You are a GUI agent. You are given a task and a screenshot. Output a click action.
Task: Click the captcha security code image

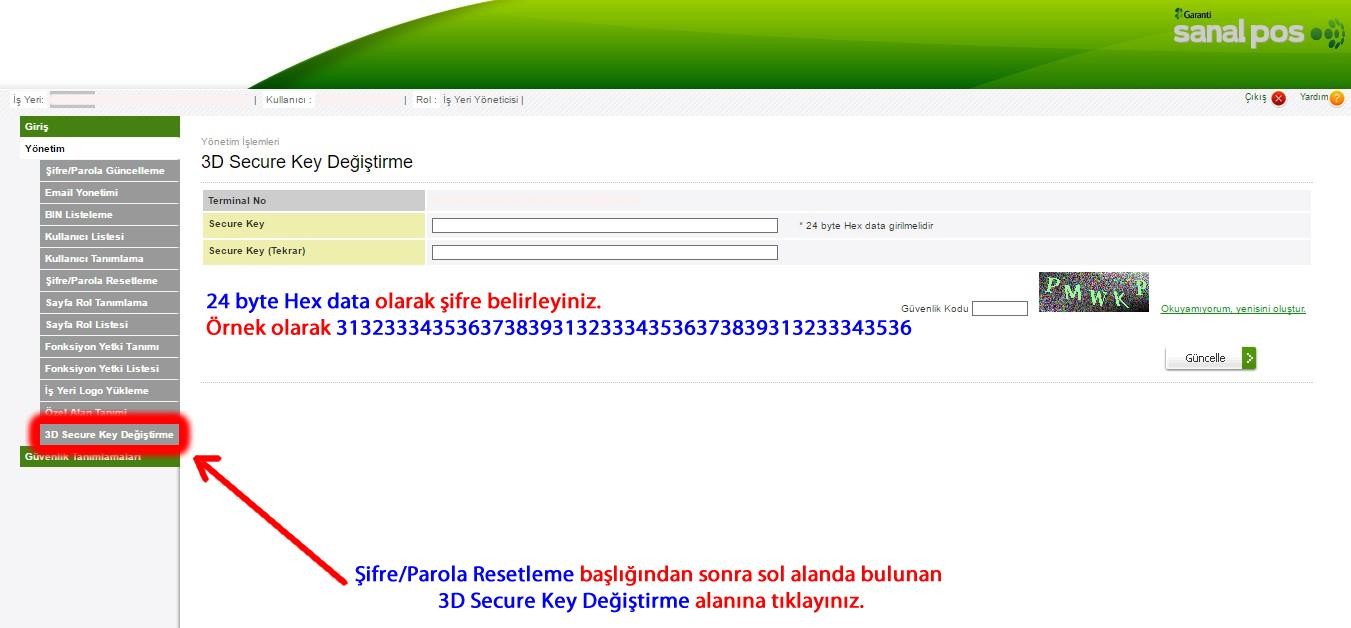tap(1093, 292)
